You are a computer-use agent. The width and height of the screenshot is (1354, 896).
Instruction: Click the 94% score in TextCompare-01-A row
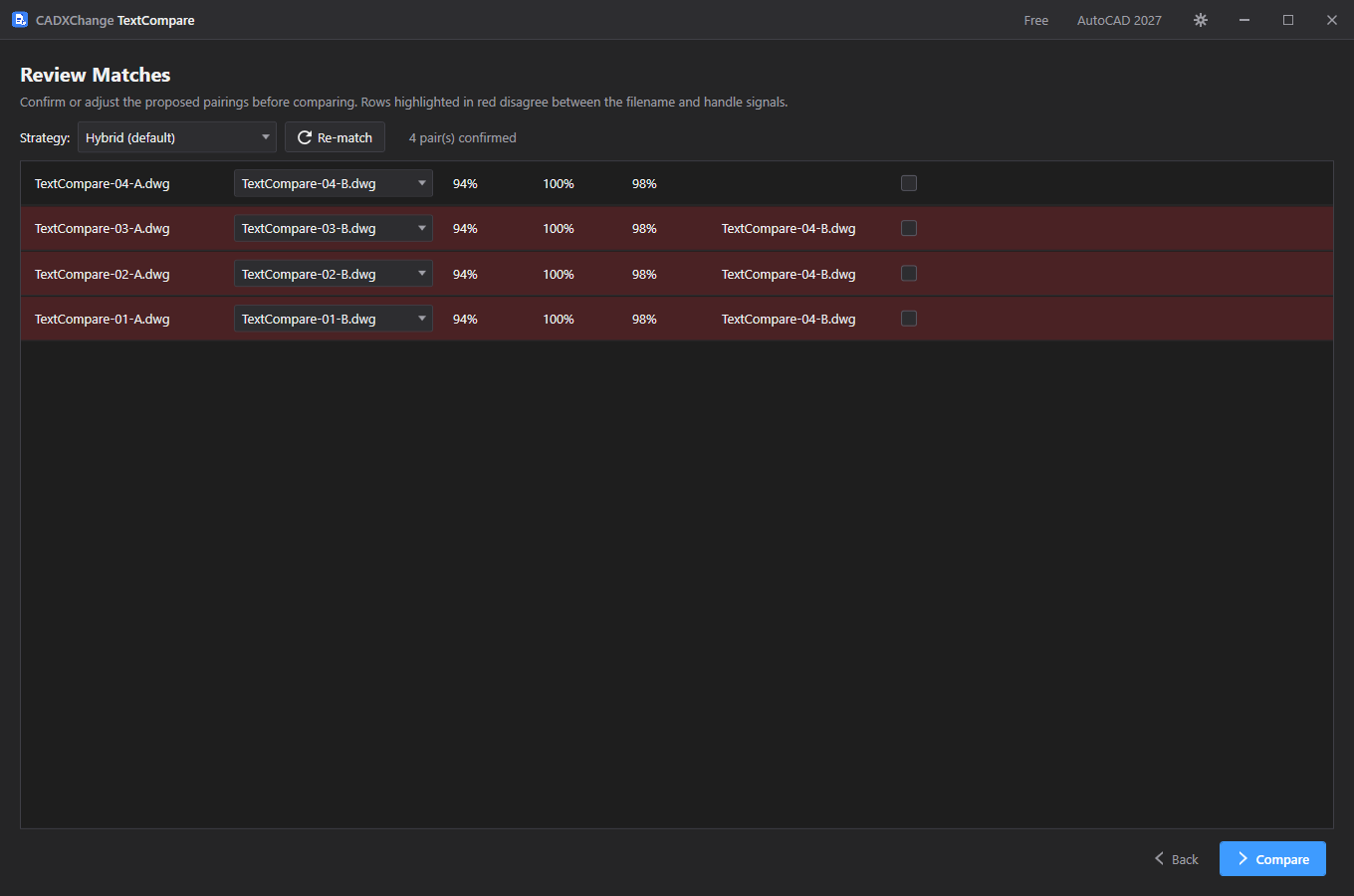pos(465,320)
